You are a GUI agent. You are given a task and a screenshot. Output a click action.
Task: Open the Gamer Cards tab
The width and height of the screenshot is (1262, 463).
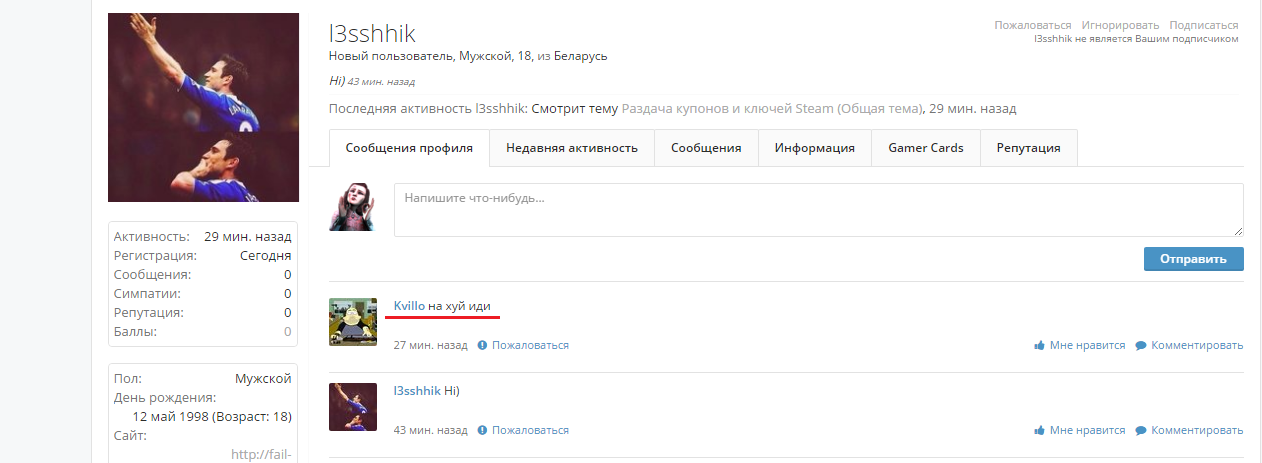[926, 147]
